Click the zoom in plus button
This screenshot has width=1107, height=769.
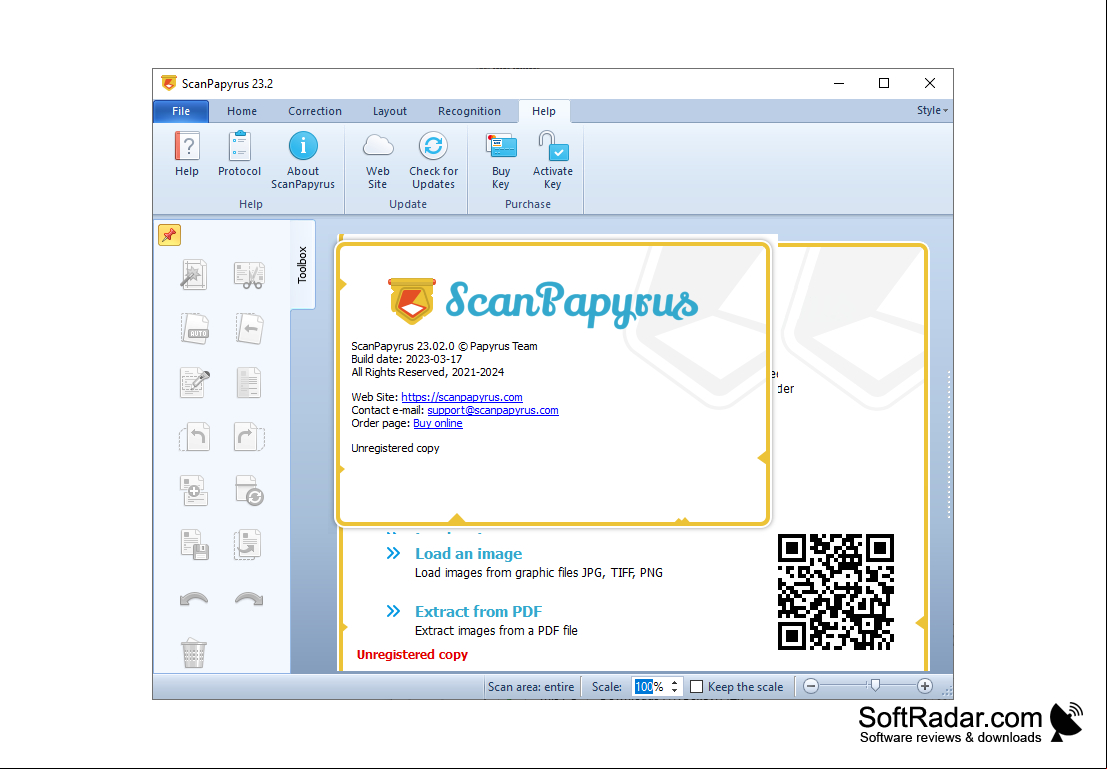(x=925, y=686)
